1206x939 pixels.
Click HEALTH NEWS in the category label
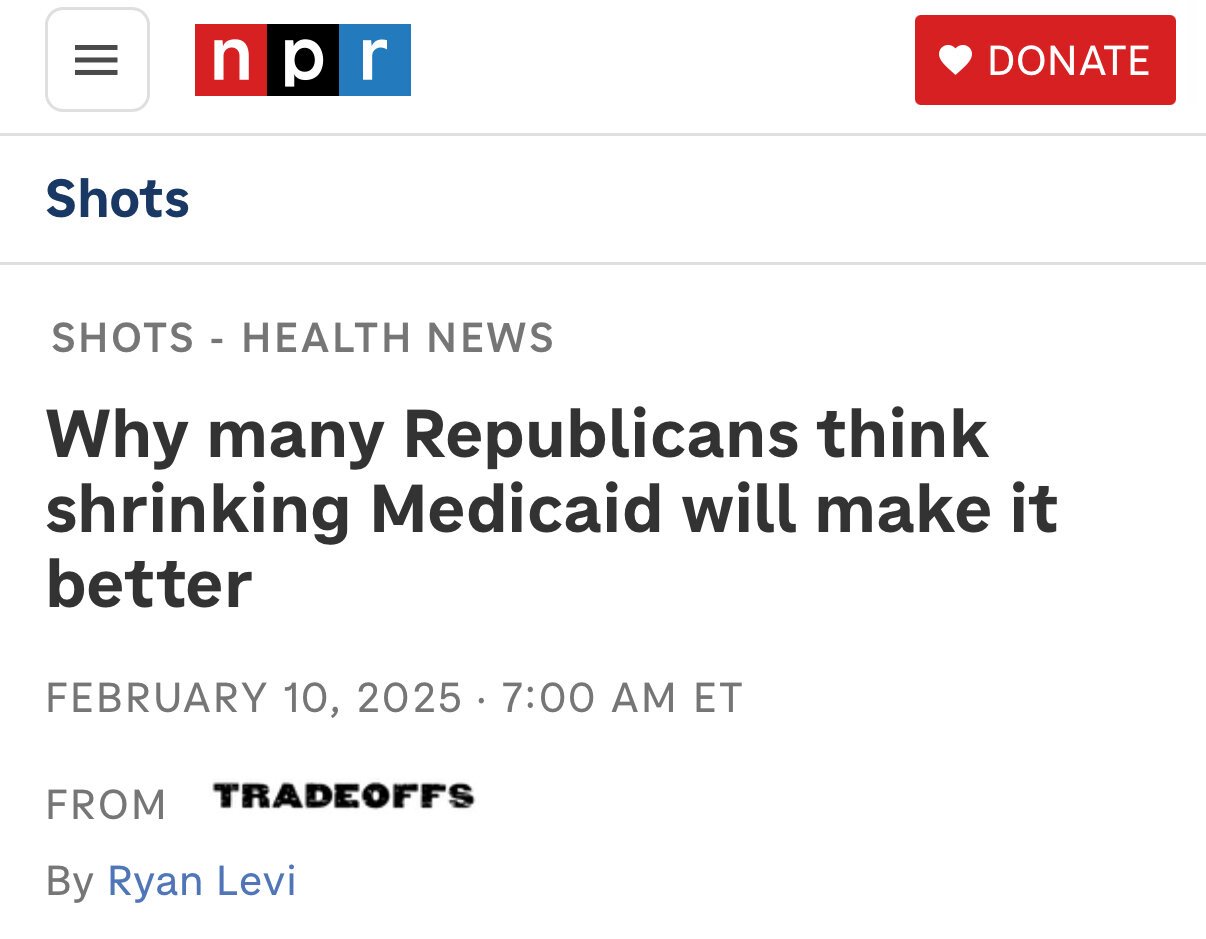click(398, 338)
